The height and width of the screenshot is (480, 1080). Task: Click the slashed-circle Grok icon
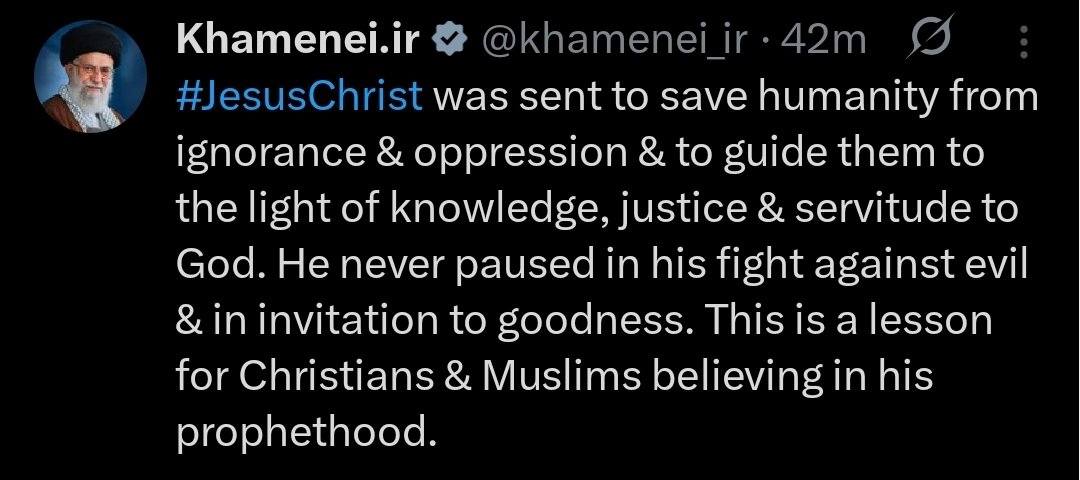pos(930,41)
